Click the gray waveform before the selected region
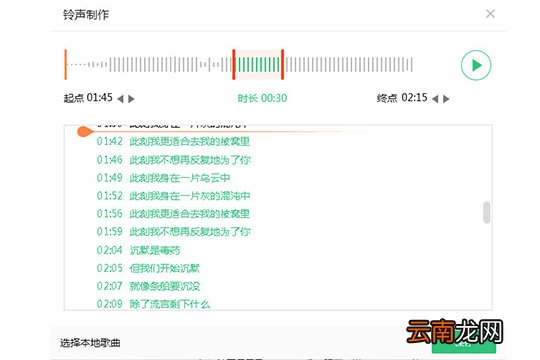The width and height of the screenshot is (540, 360). click(x=150, y=64)
